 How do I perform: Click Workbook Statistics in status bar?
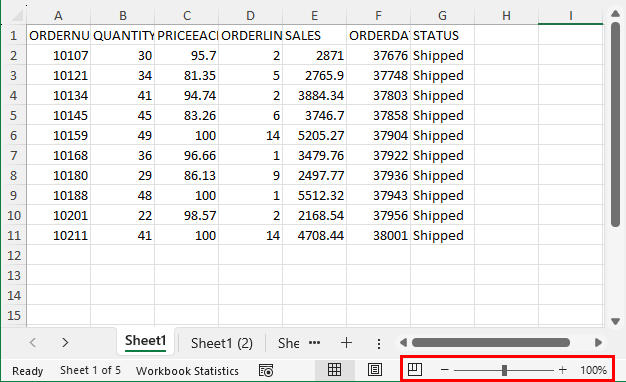coord(187,371)
